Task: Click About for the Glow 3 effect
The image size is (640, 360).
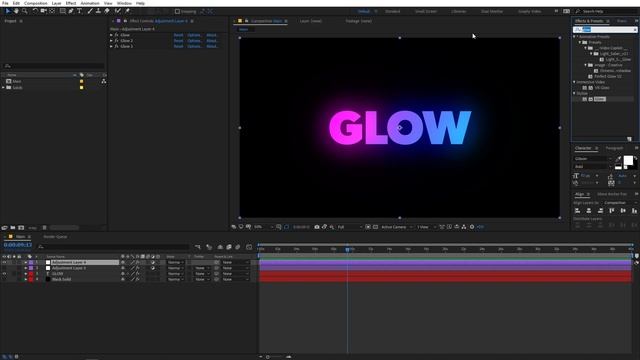Action: point(212,47)
